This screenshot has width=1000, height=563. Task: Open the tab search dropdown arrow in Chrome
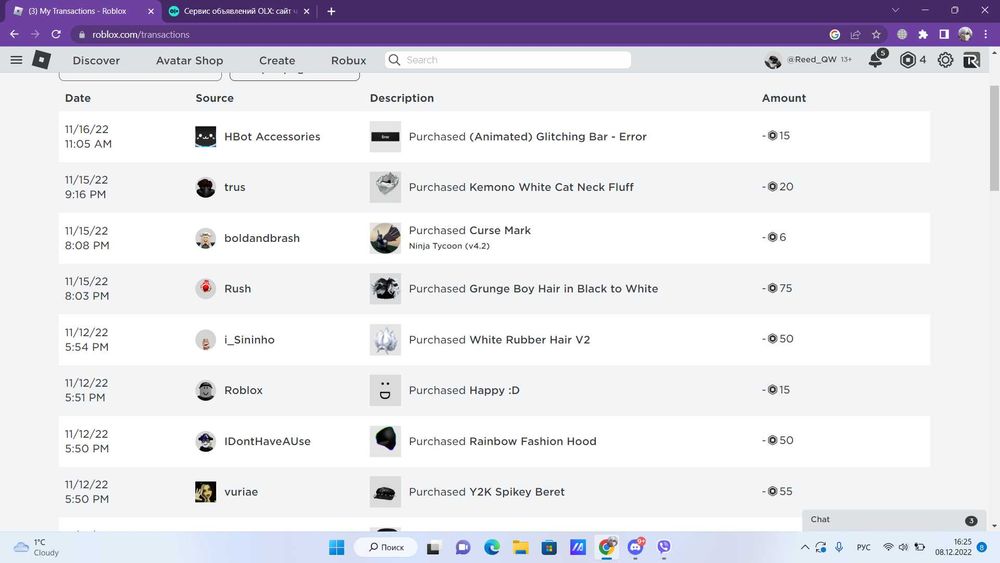click(x=895, y=10)
